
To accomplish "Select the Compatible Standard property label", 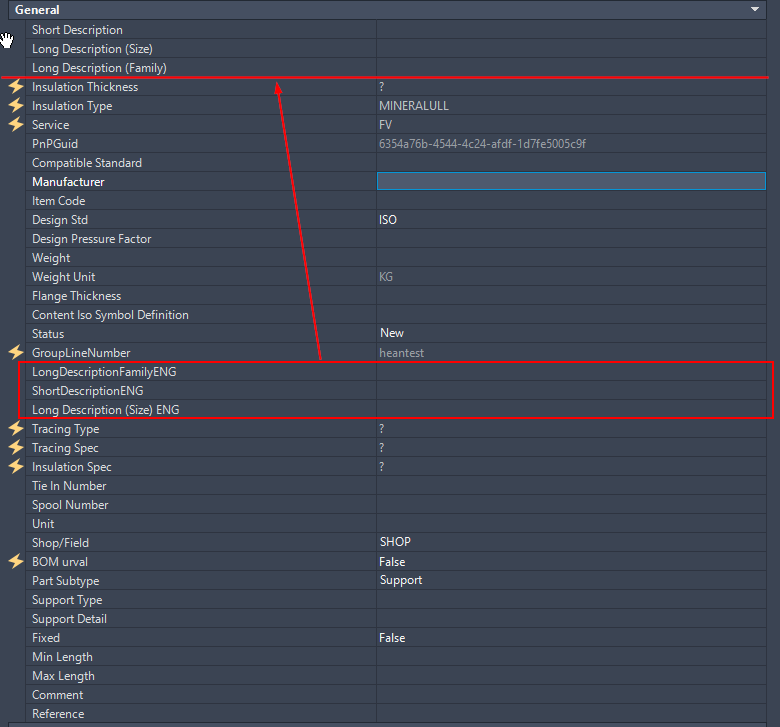I will click(87, 163).
